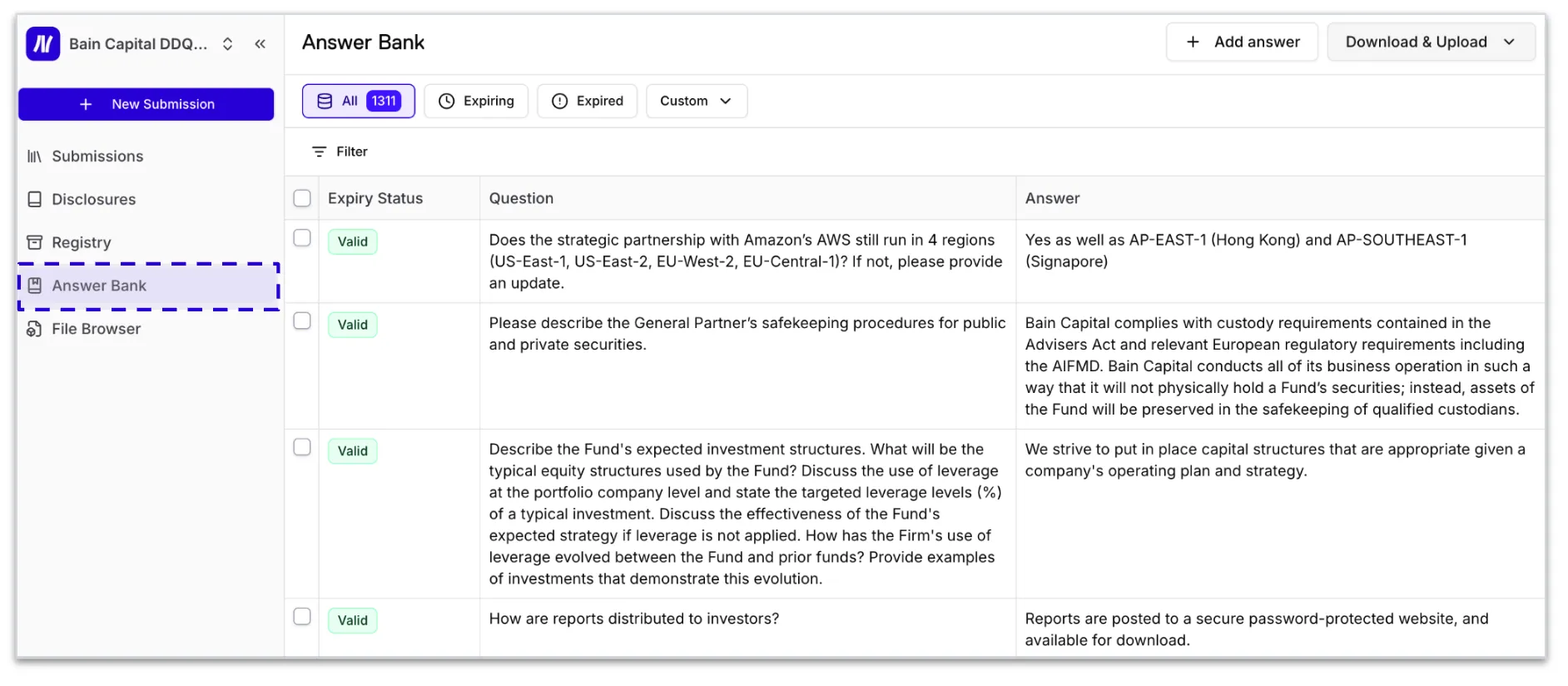This screenshot has width=1568, height=686.
Task: Check the investment structures question row
Action: tap(302, 448)
